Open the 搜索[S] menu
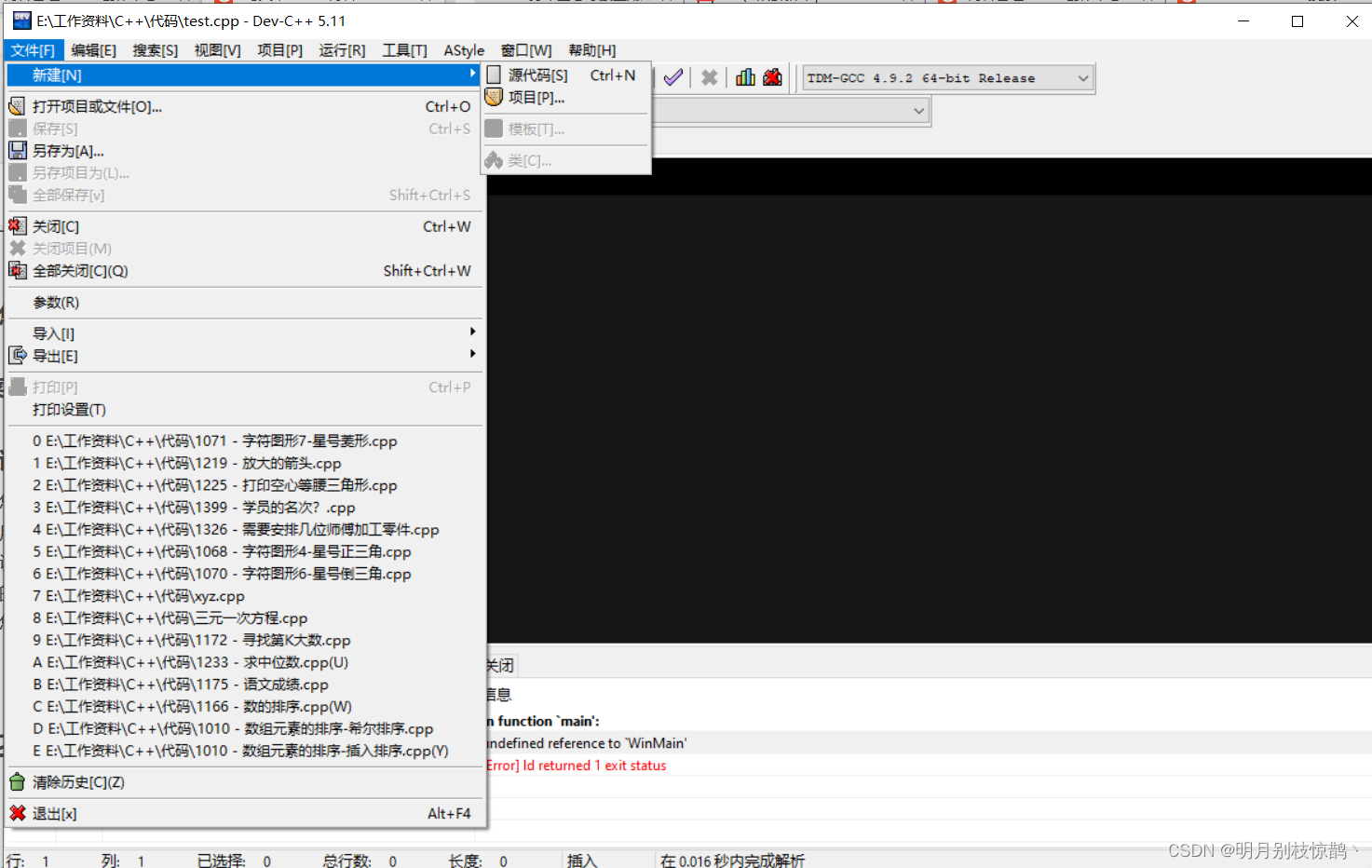This screenshot has height=868, width=1372. pyautogui.click(x=155, y=50)
